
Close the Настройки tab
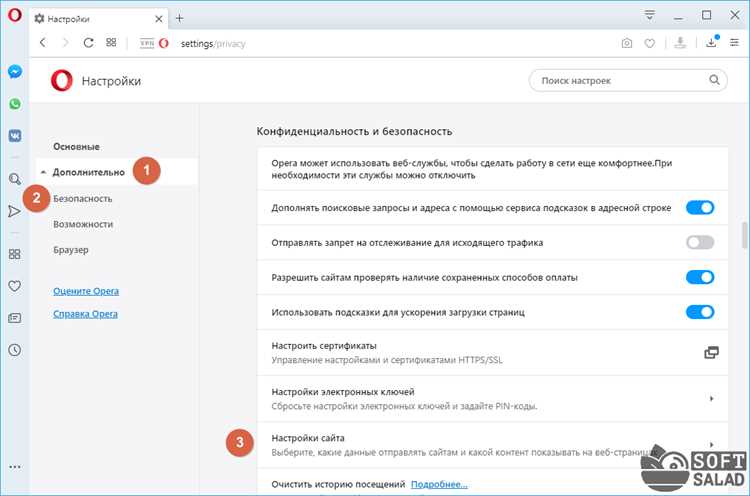pos(159,19)
